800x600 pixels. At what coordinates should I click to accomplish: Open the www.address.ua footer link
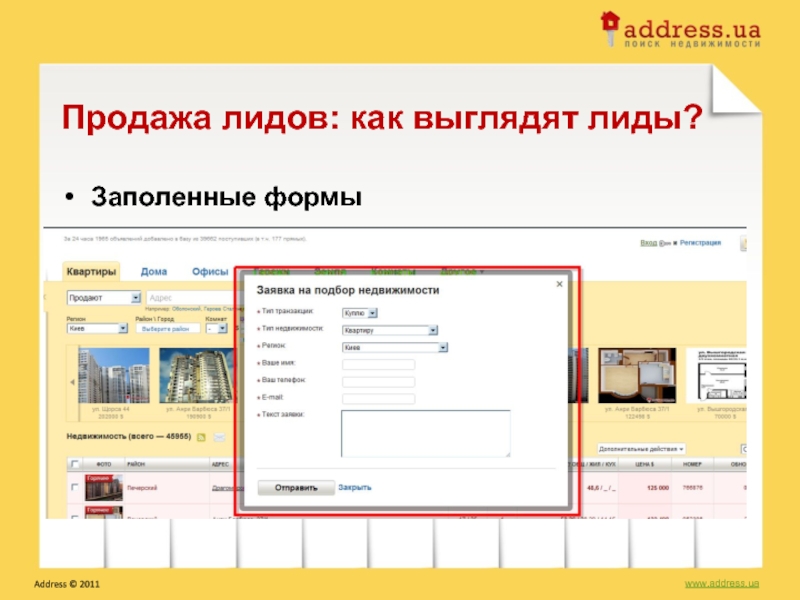(721, 583)
